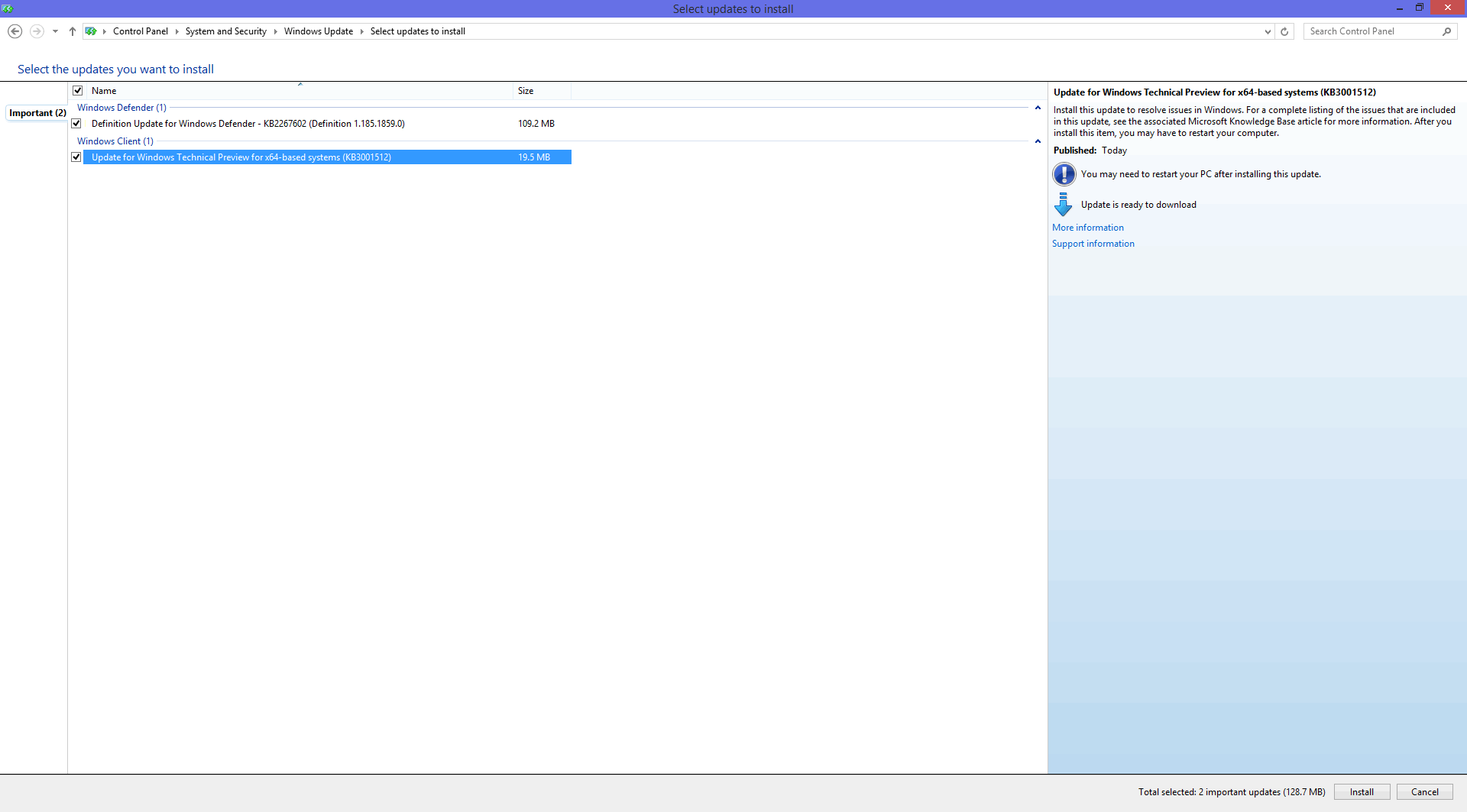Click the 19.5 MB size cell
This screenshot has height=812, width=1467.
(x=534, y=157)
